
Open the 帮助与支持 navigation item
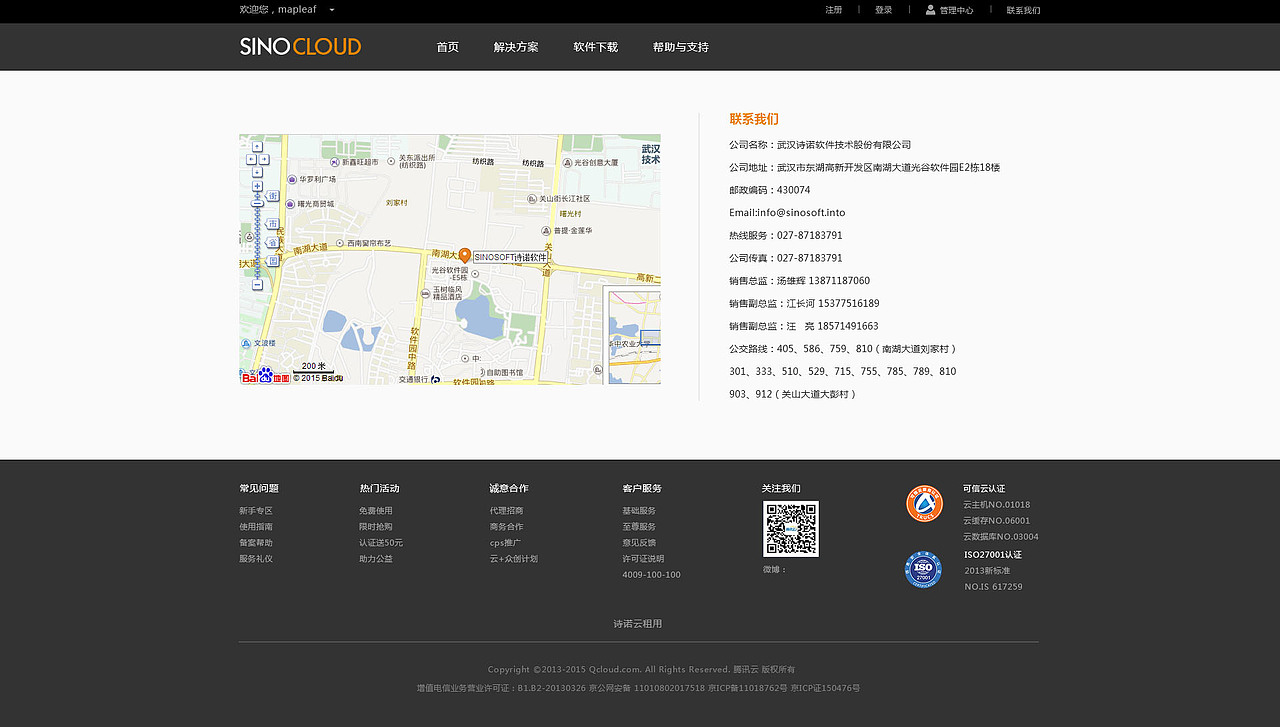pyautogui.click(x=681, y=47)
